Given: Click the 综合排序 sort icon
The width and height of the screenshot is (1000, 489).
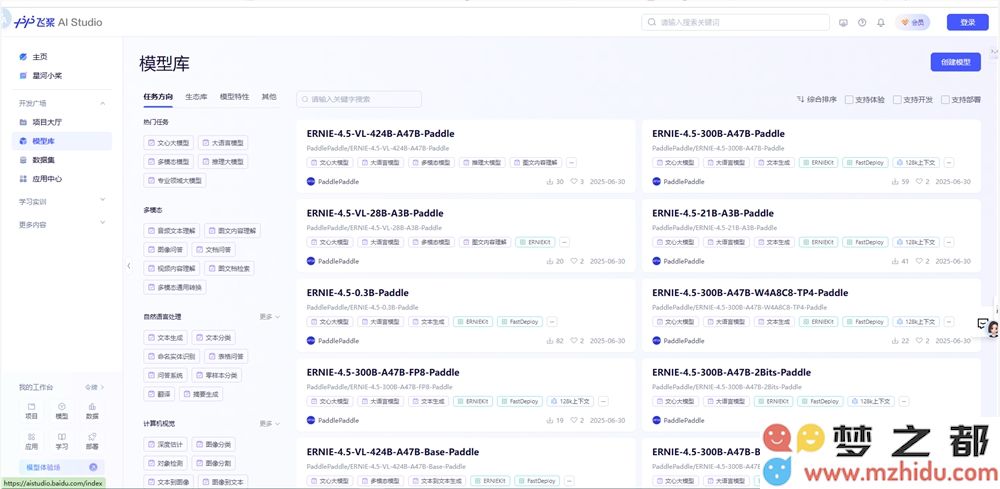Looking at the screenshot, I should (x=800, y=99).
